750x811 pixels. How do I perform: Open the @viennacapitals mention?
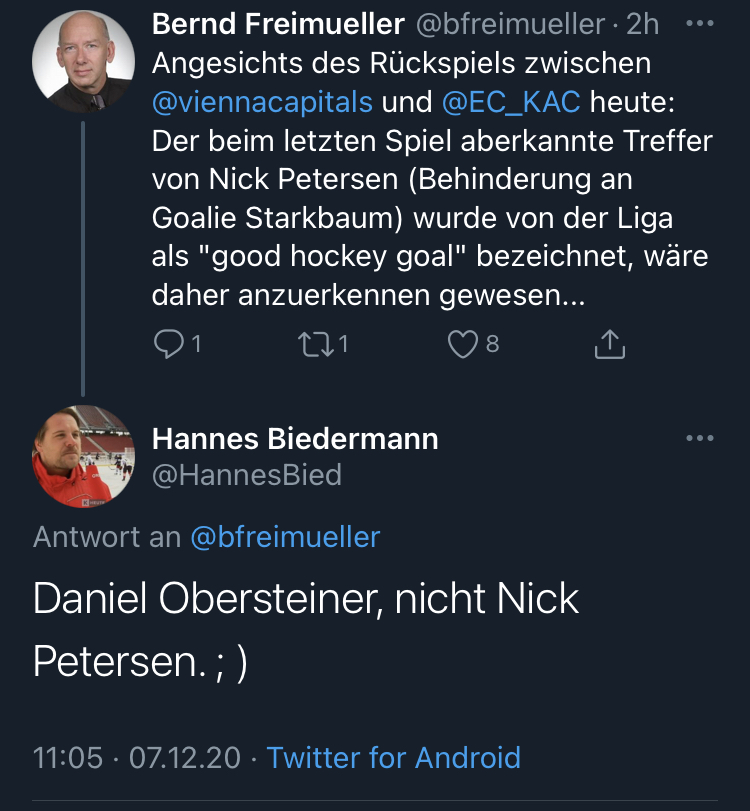pos(262,101)
